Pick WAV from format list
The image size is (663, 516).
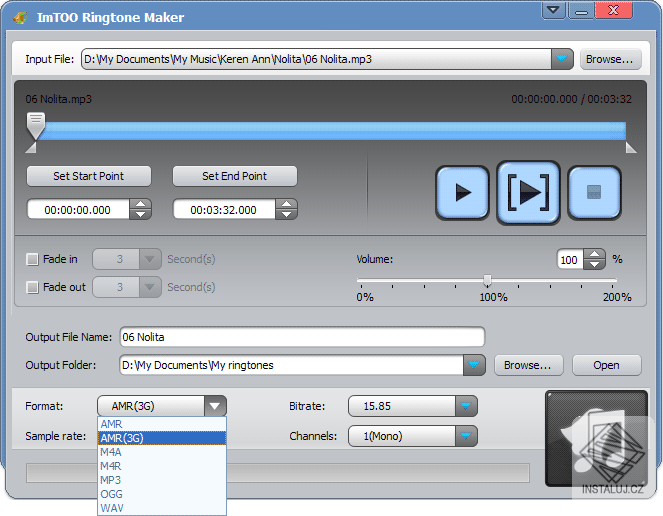point(162,508)
